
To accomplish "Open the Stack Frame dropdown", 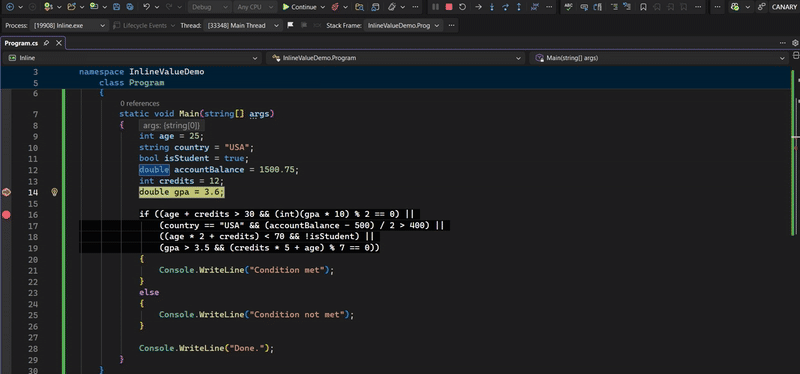I will (x=403, y=26).
